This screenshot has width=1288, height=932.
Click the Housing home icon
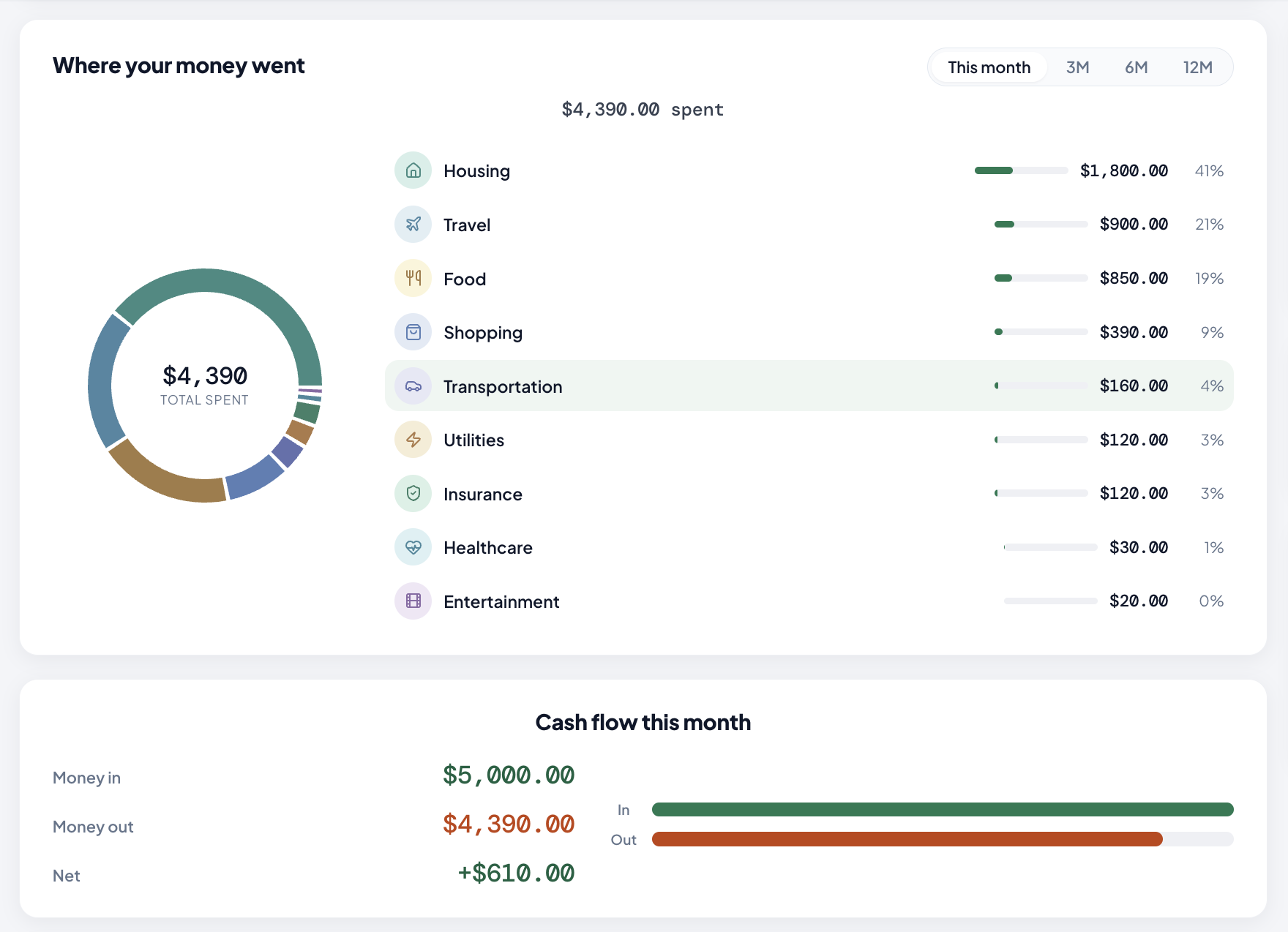coord(413,170)
